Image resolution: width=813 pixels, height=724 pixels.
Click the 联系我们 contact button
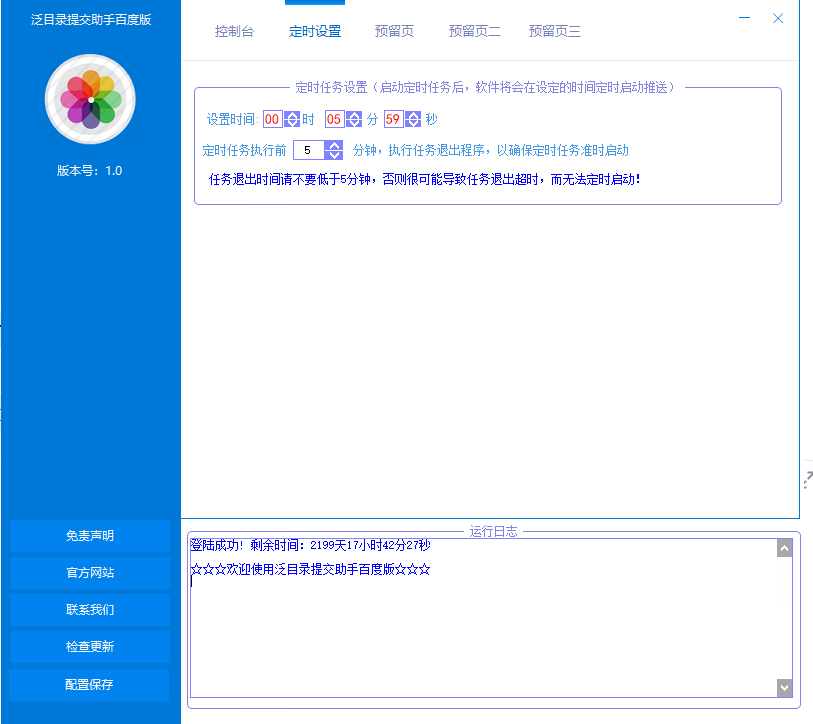point(90,609)
